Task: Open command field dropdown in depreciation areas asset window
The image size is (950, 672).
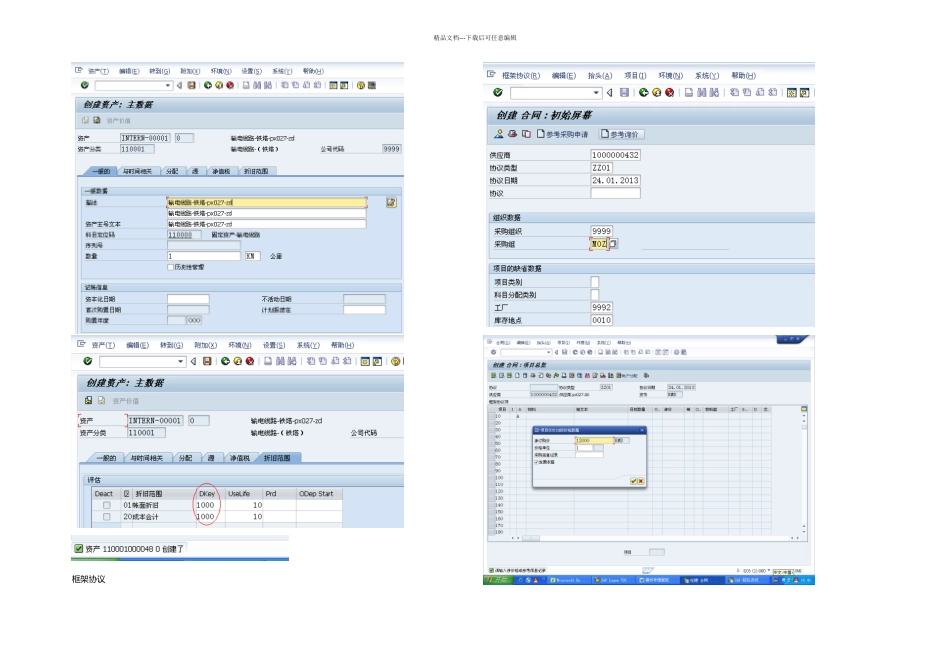Action: click(181, 361)
